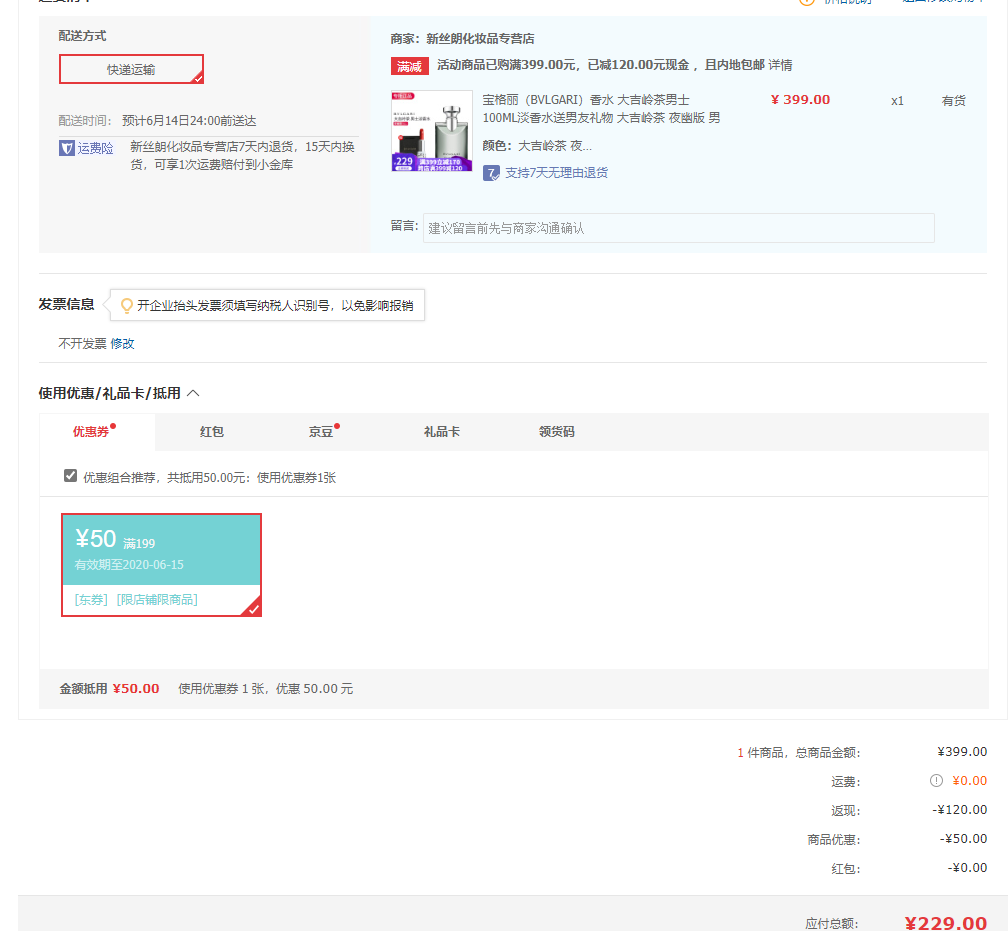Click 修改 to edit invoice info
The height and width of the screenshot is (931, 1008).
pyautogui.click(x=122, y=343)
